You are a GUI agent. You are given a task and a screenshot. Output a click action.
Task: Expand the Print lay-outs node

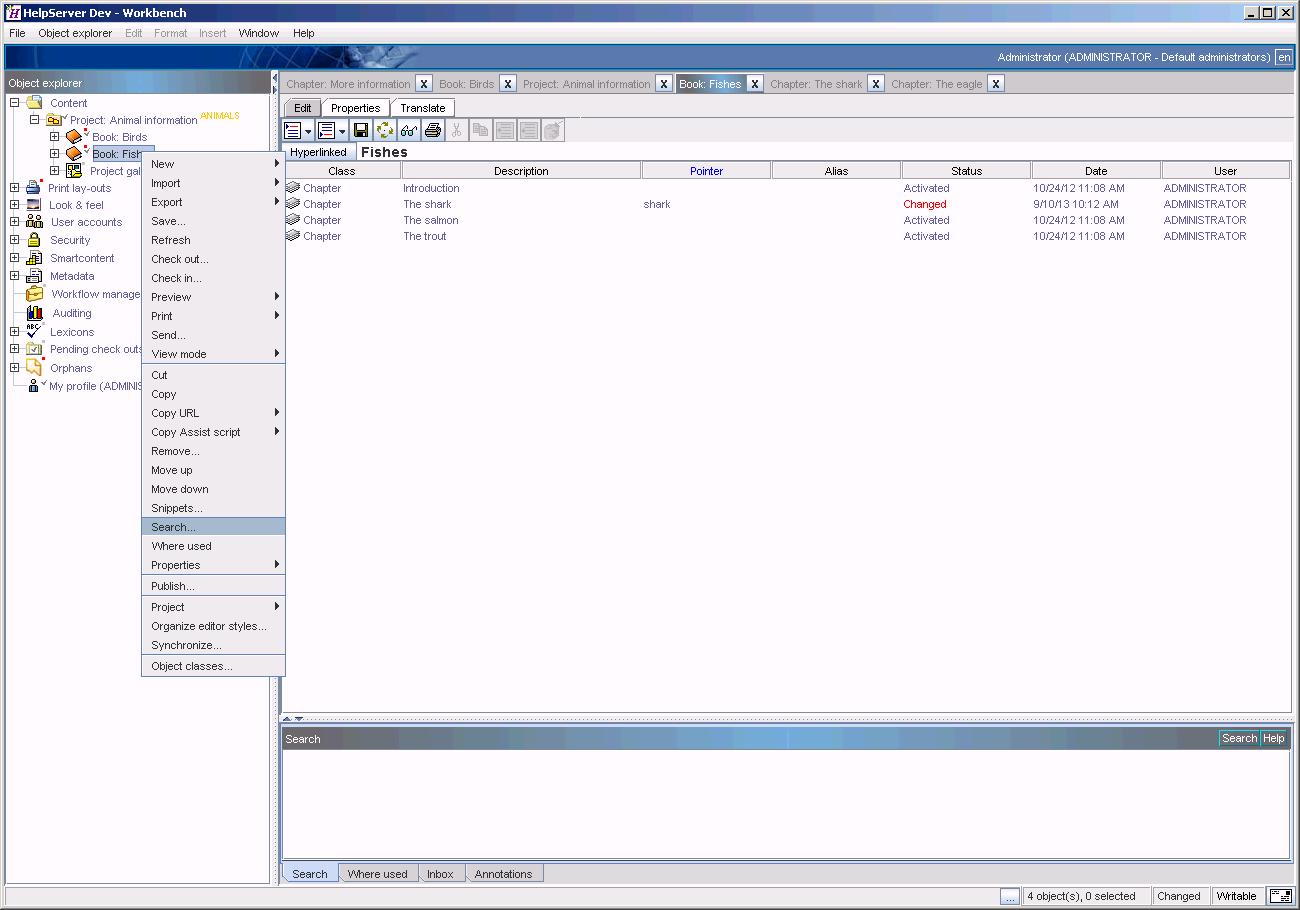pos(15,187)
